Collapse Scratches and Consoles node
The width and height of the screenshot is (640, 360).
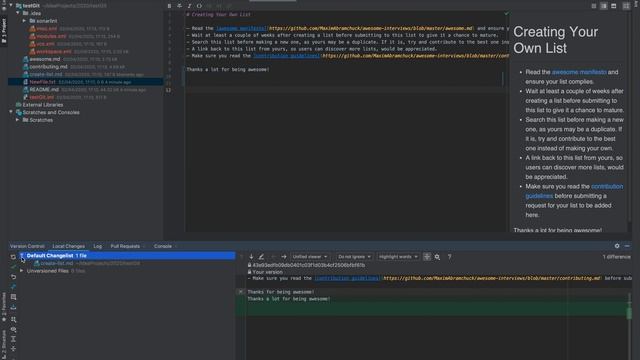pyautogui.click(x=11, y=112)
